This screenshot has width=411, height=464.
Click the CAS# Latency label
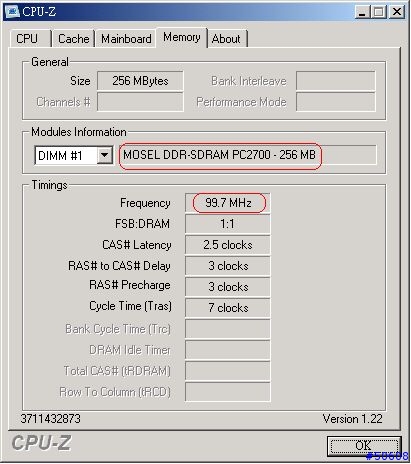137,245
